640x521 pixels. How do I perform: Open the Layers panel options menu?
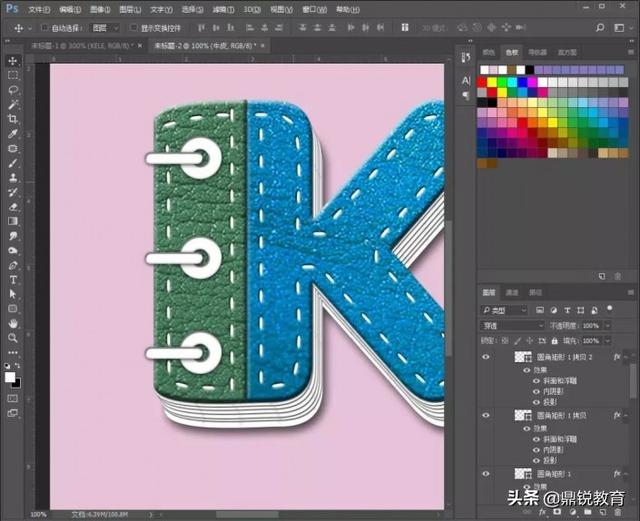[631, 292]
